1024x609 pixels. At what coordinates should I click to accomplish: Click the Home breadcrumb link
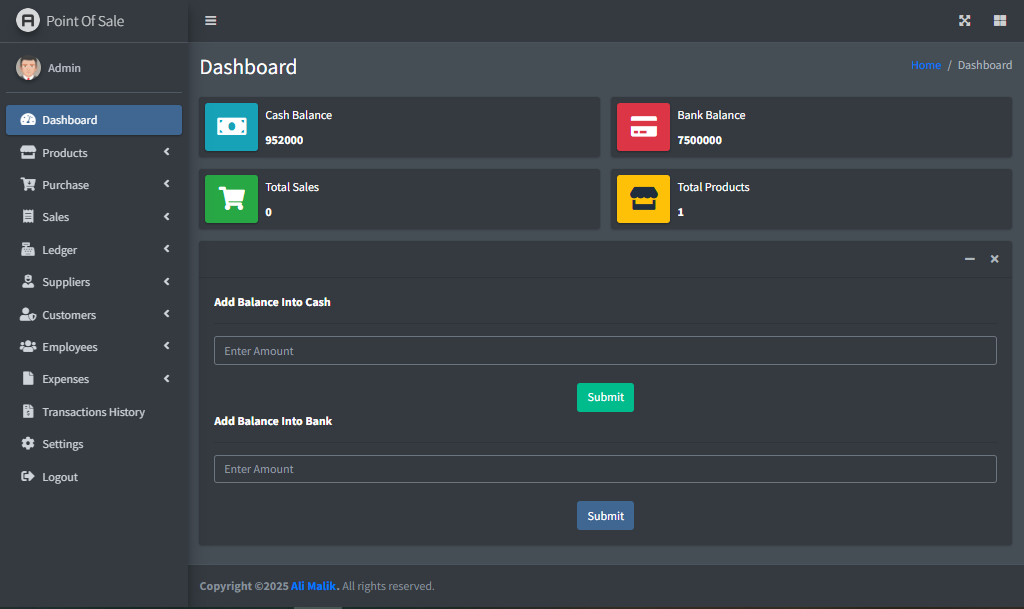(925, 65)
